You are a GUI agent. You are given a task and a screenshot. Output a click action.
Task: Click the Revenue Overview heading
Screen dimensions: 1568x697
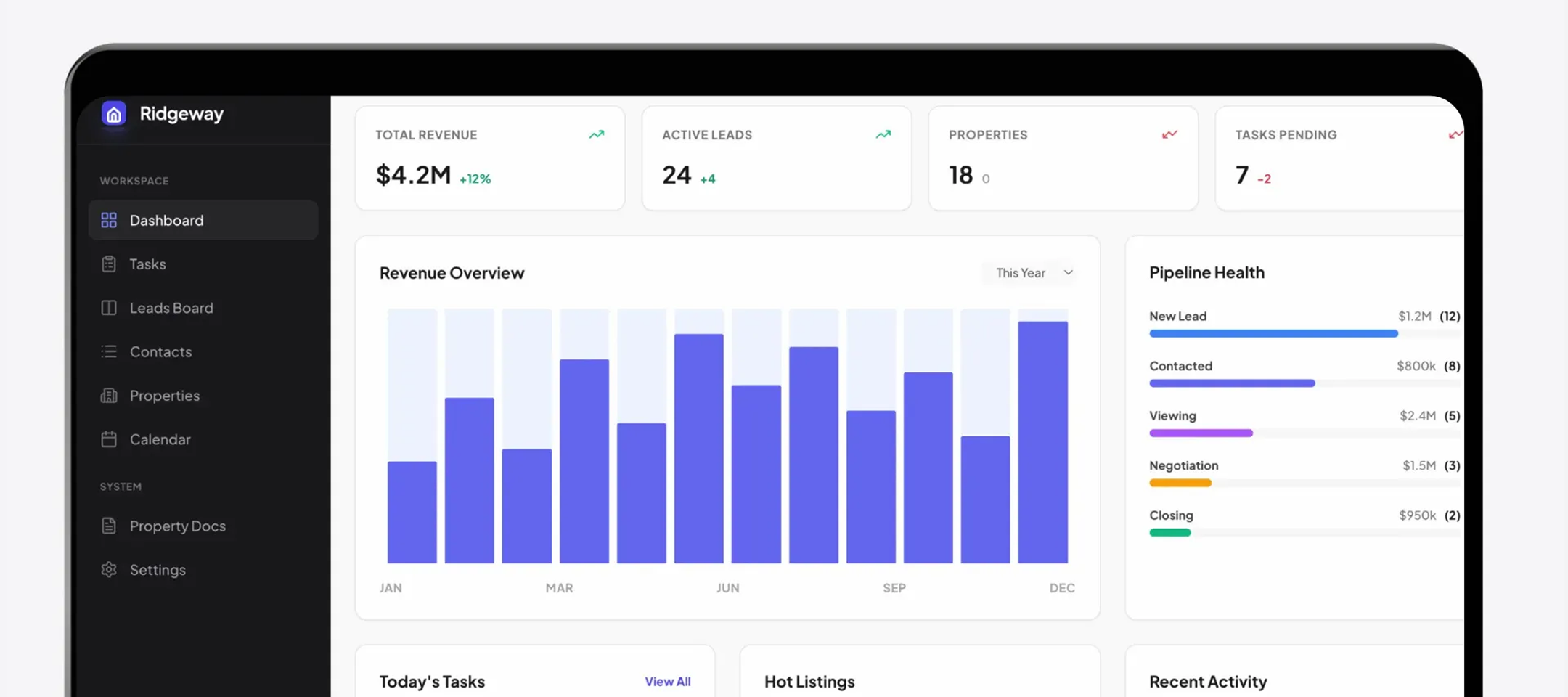(452, 273)
